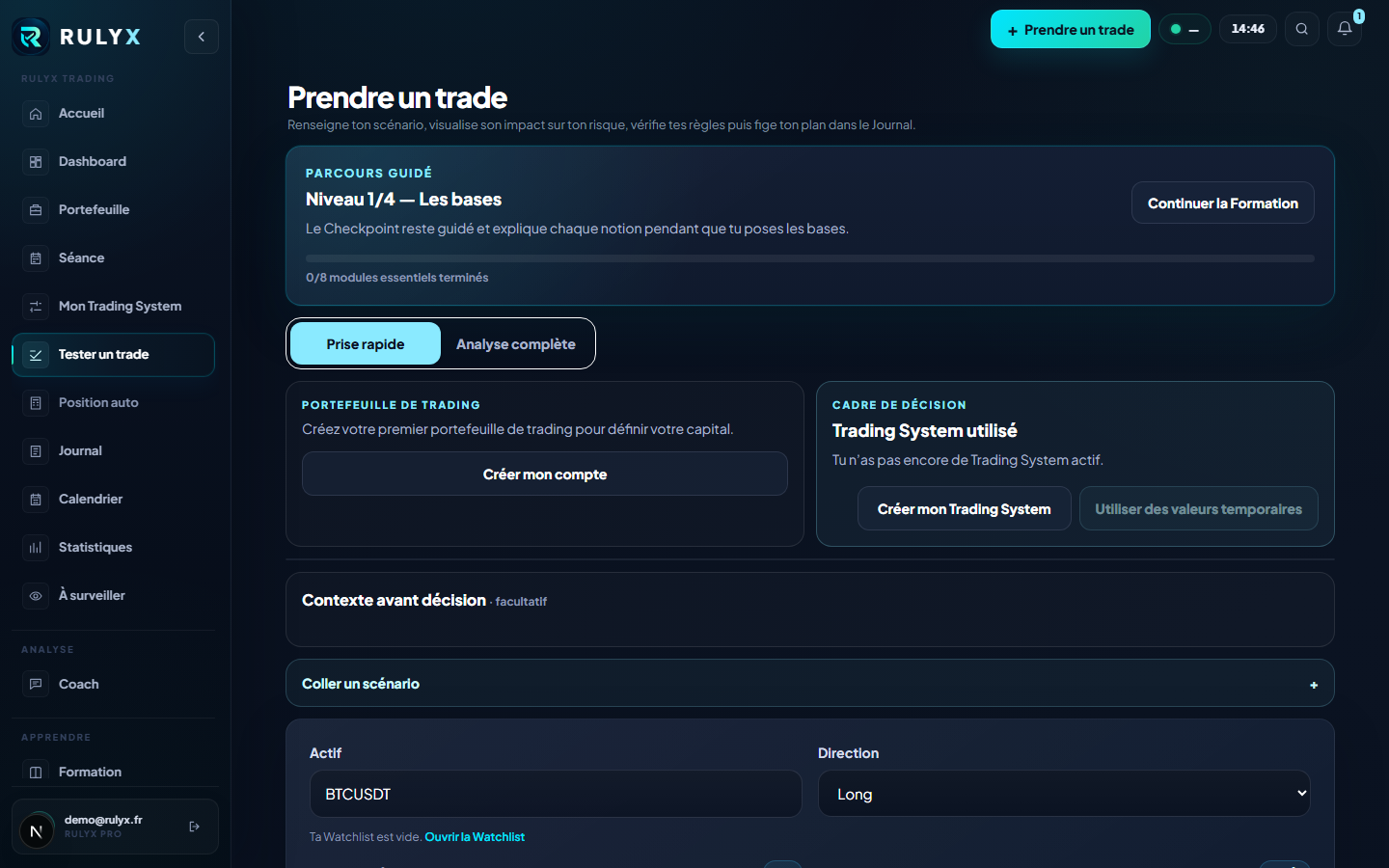
Task: Open the Ouvrir la Watchlist link
Action: [475, 837]
